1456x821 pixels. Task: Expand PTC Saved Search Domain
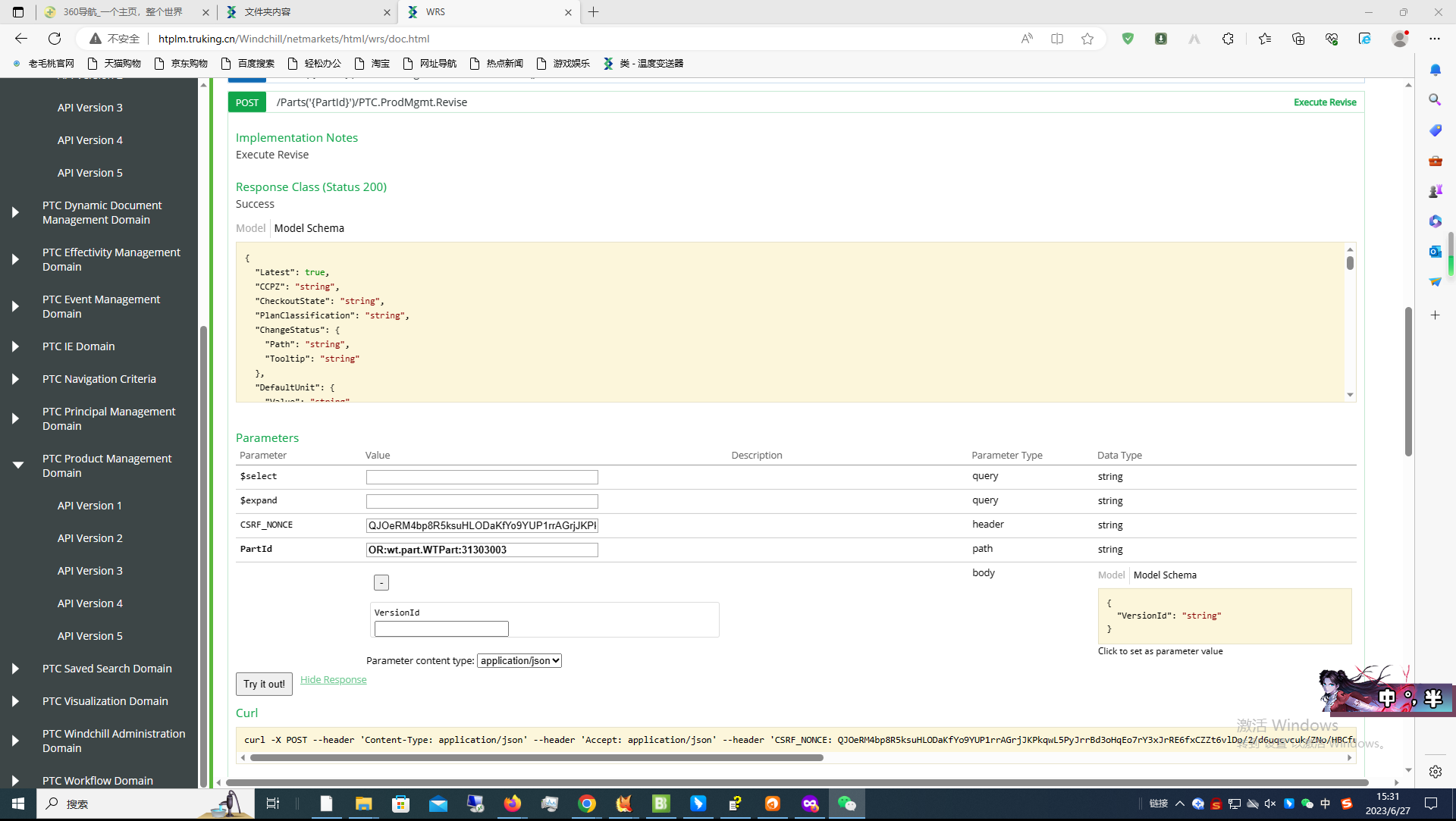click(15, 669)
